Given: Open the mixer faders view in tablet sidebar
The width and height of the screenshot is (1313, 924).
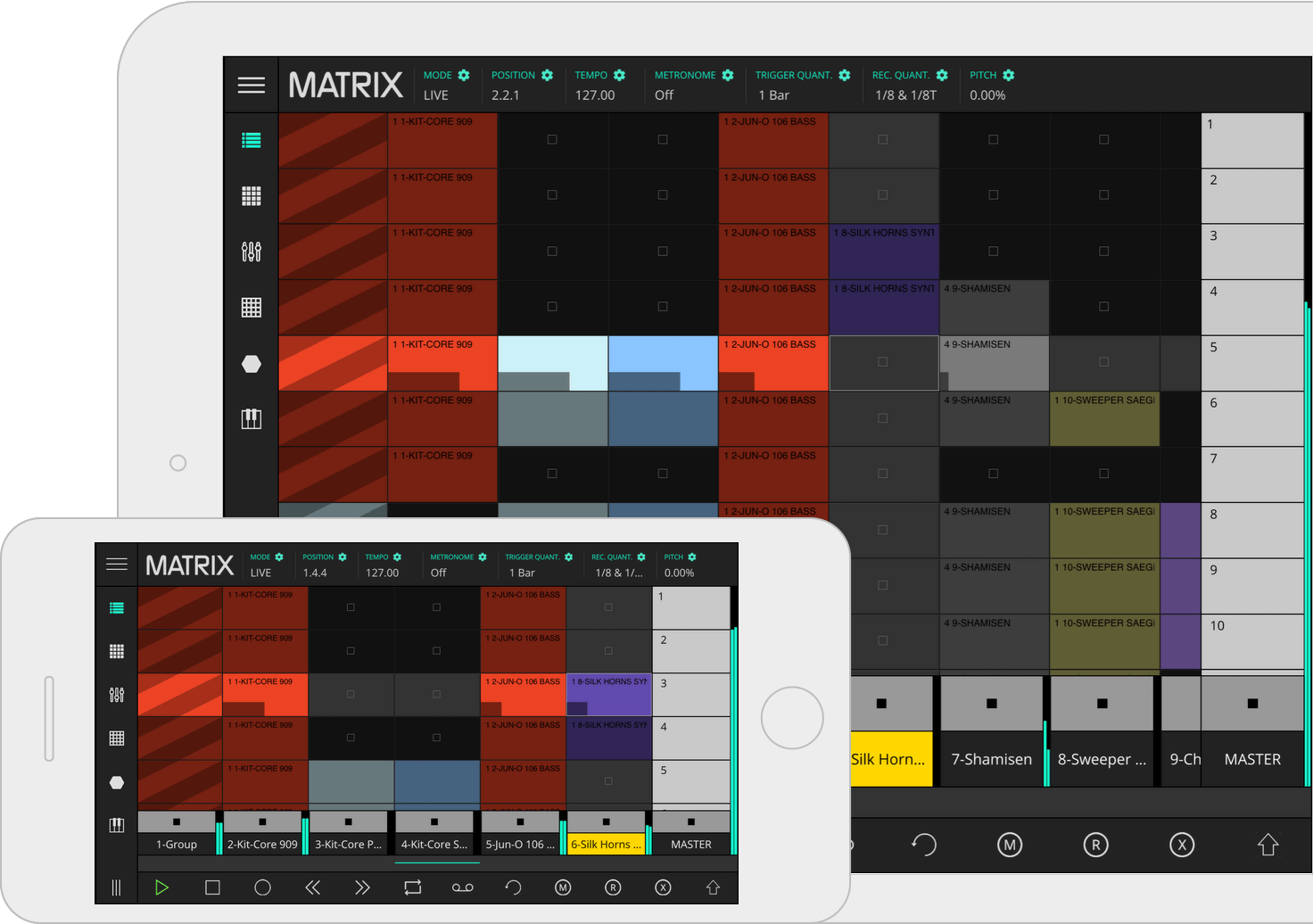Looking at the screenshot, I should (252, 252).
